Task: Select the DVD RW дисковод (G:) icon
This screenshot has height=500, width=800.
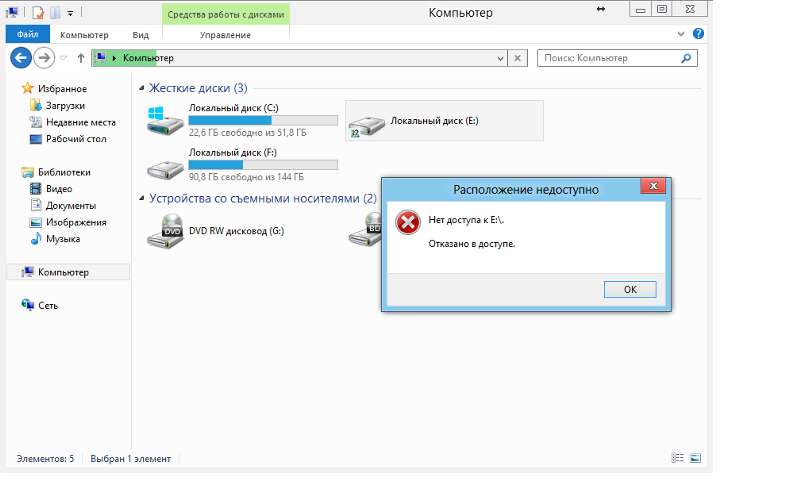Action: point(165,231)
